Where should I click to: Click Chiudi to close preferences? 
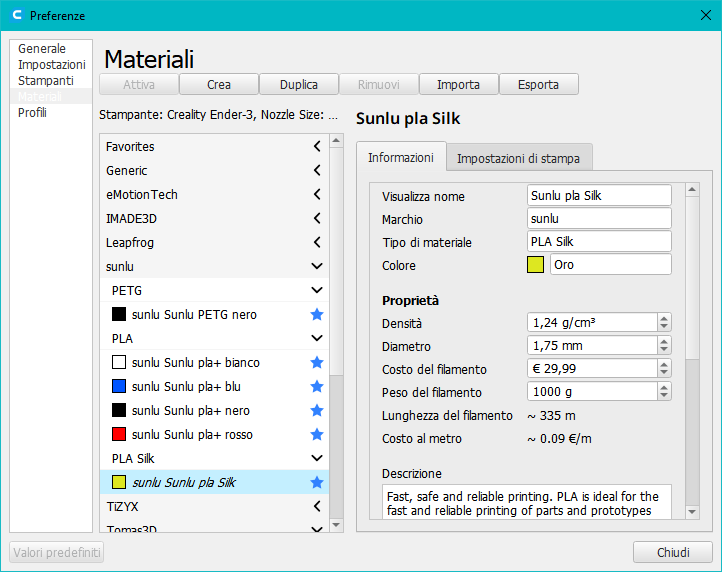[672, 552]
